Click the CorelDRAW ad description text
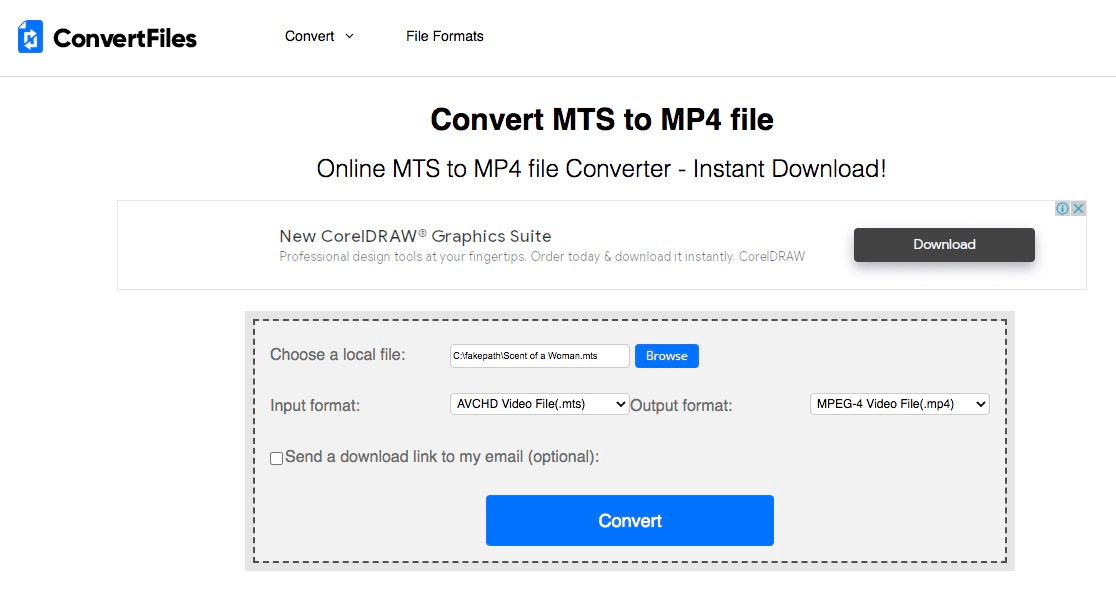 (x=541, y=256)
